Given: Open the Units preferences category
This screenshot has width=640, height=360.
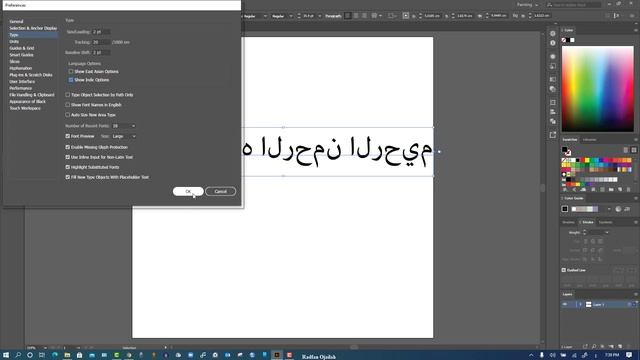Looking at the screenshot, I should [14, 42].
